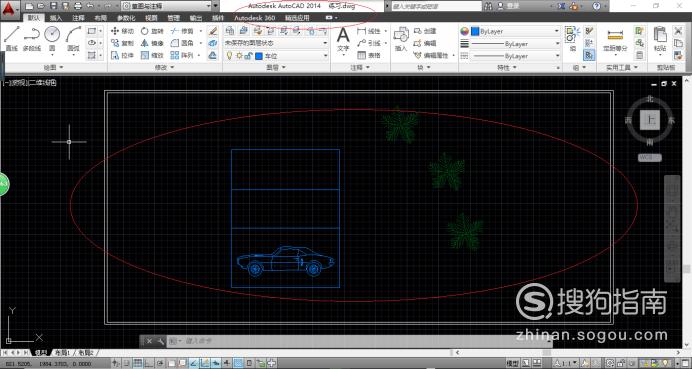Open the Autodesk 360 ribbon tab
Image resolution: width=692 pixels, height=369 pixels.
[254, 18]
